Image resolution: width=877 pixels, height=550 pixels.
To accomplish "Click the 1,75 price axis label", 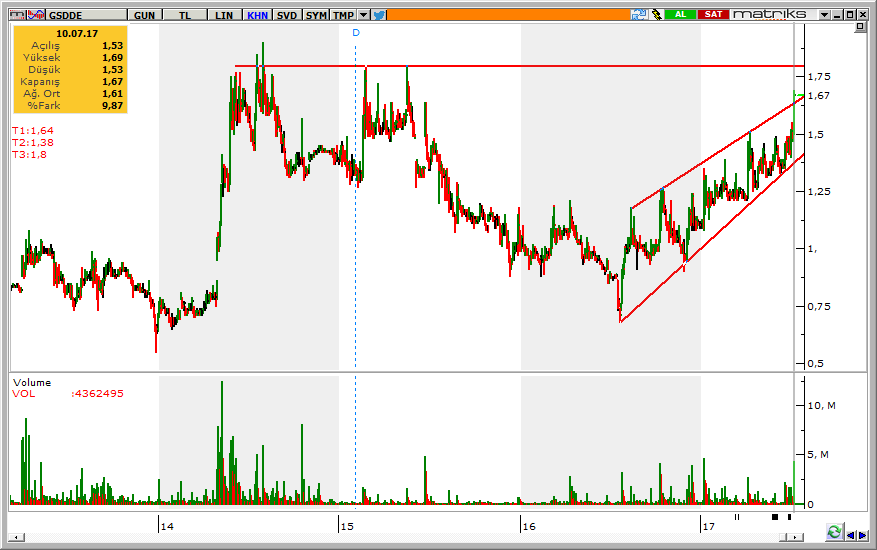I will point(819,77).
